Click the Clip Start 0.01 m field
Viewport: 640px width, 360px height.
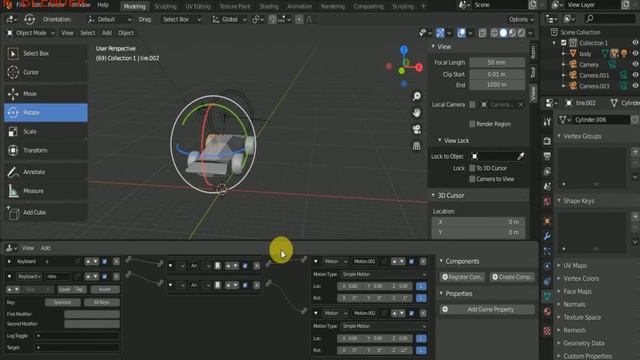(x=497, y=74)
